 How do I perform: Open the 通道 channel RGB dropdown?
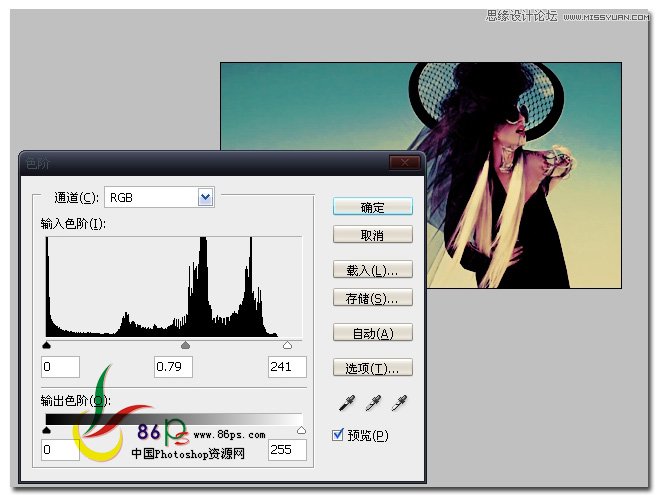point(160,197)
